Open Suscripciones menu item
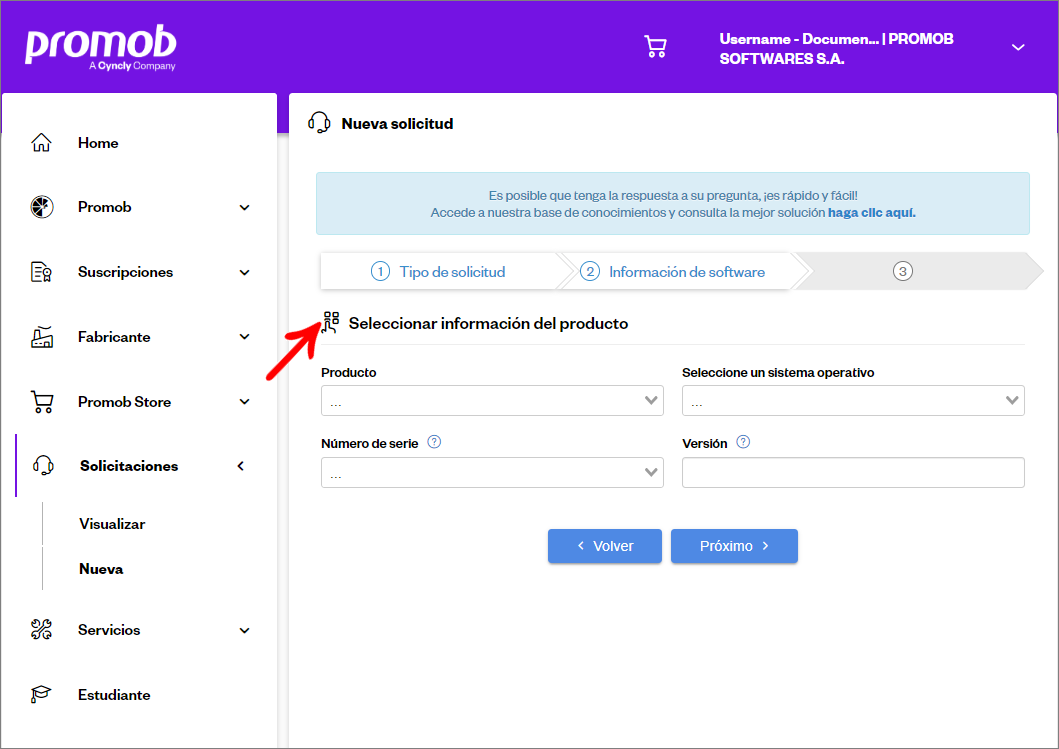 click(126, 272)
